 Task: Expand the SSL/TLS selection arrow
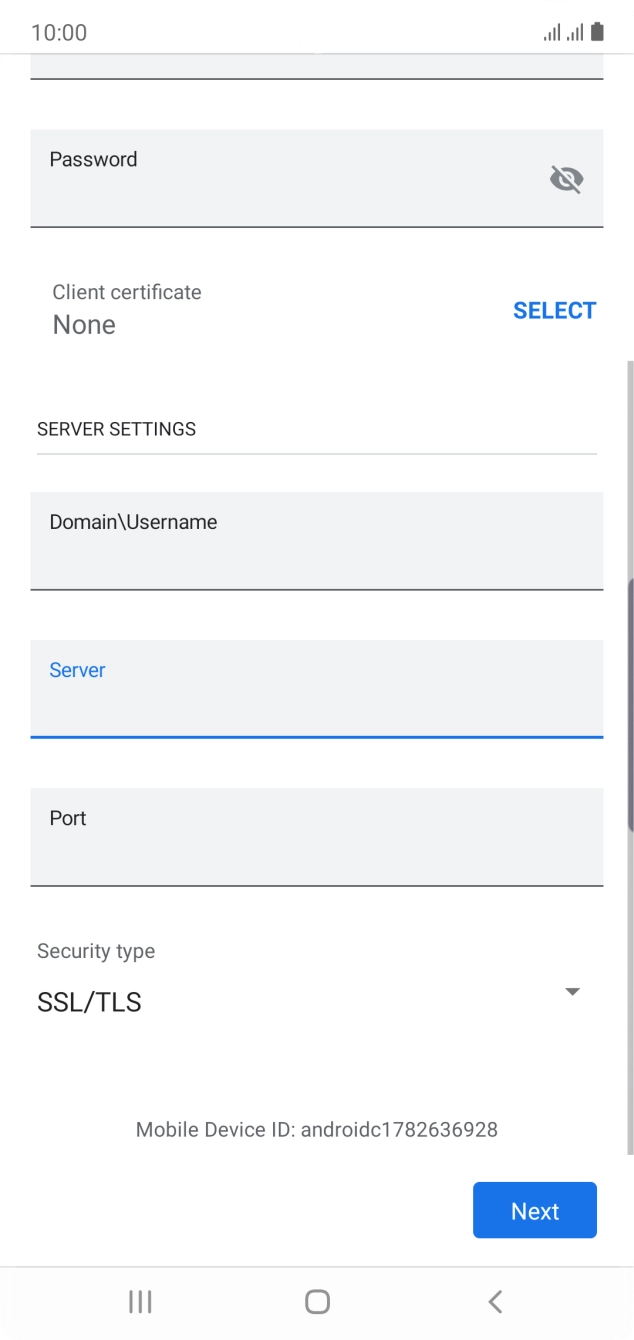(571, 992)
